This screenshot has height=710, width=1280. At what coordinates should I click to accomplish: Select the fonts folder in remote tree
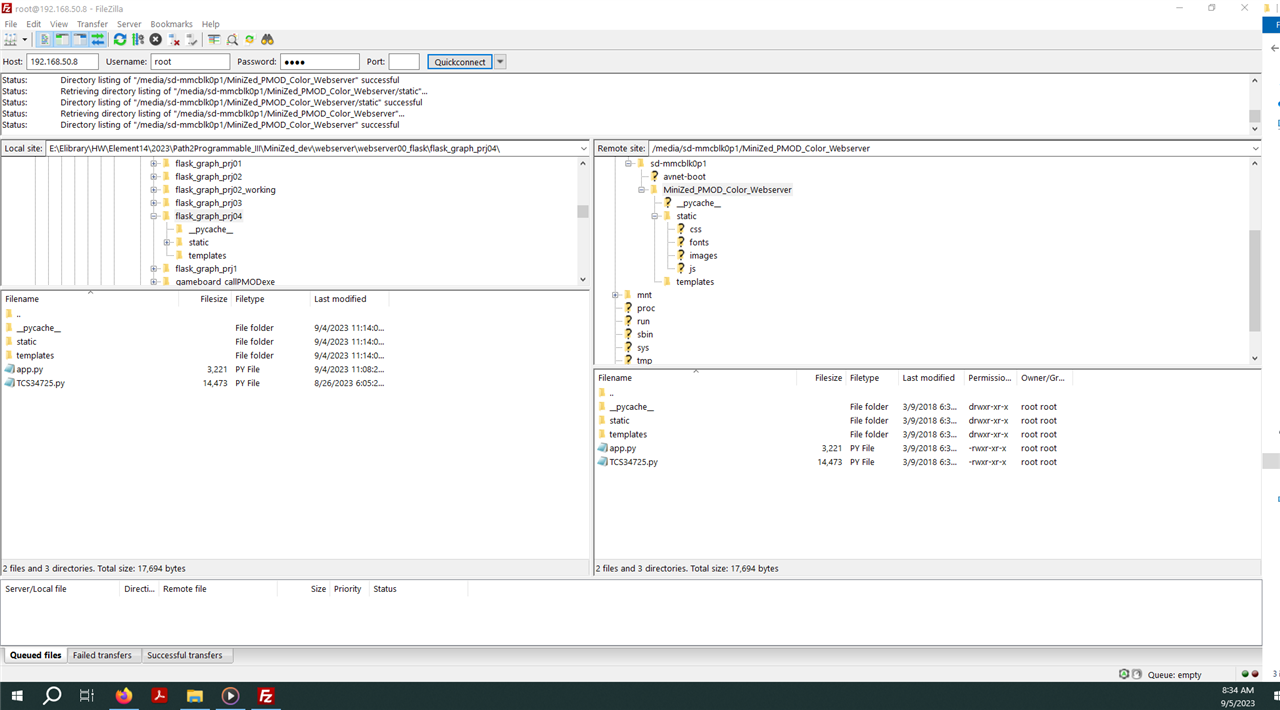pyautogui.click(x=699, y=242)
